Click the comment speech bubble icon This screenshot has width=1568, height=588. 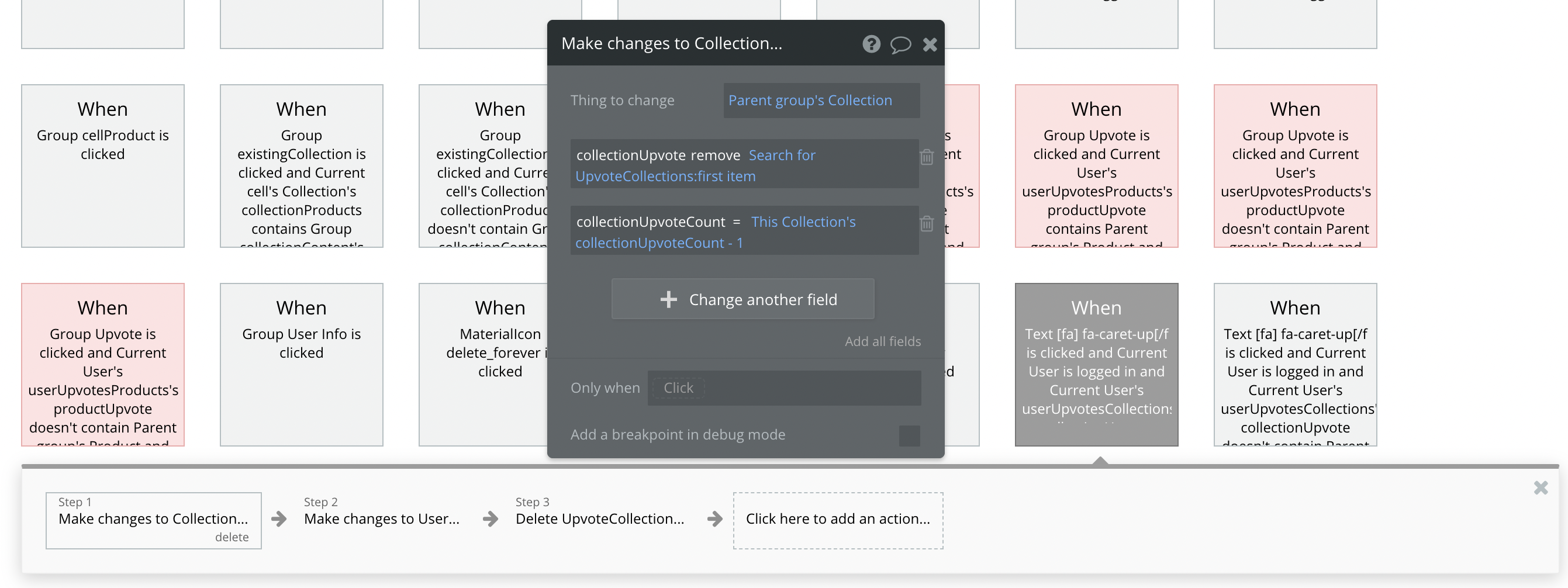[x=900, y=44]
